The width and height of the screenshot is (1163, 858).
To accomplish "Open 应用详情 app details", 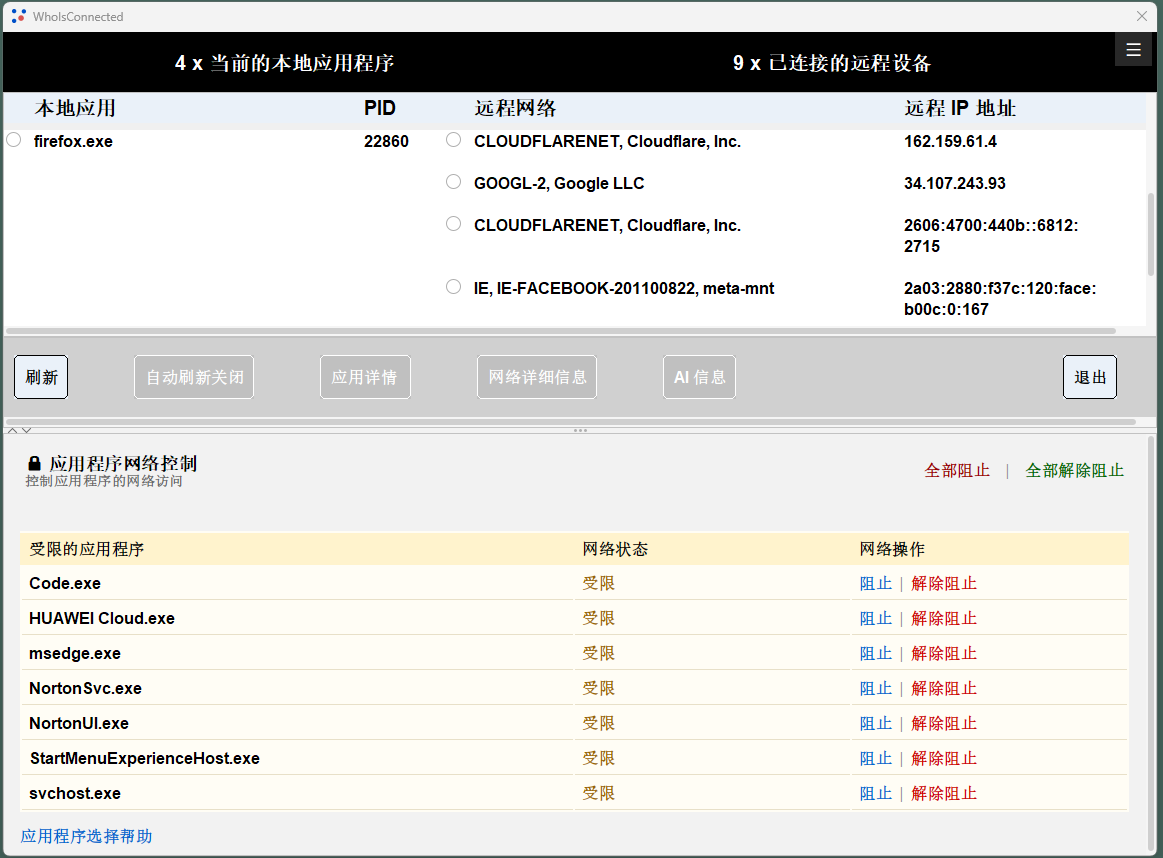I will pyautogui.click(x=365, y=377).
